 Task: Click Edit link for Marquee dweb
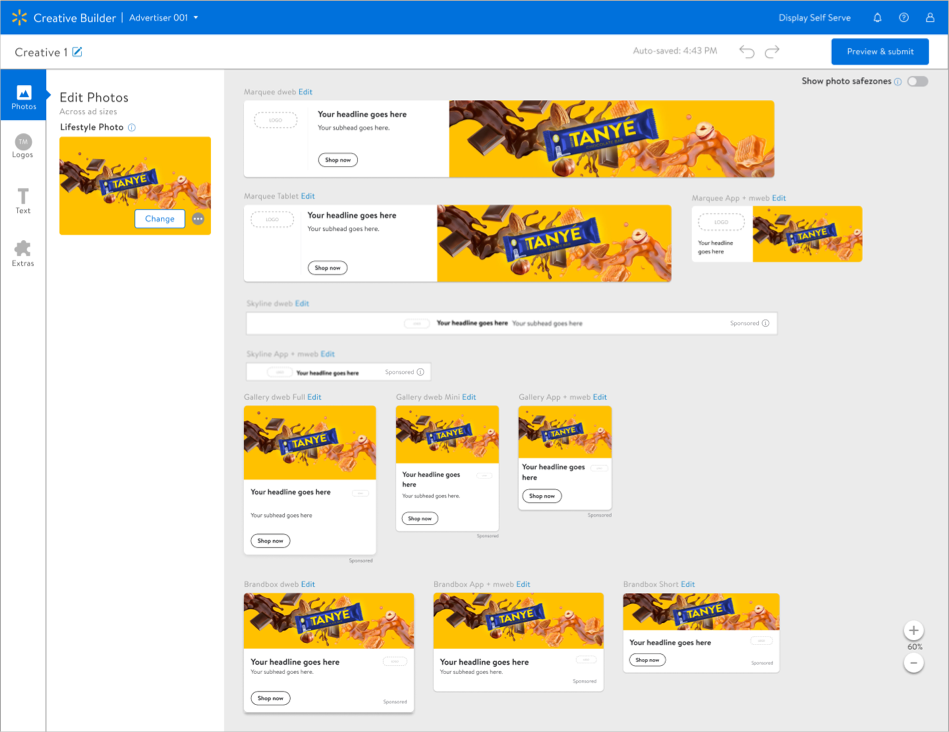[305, 92]
